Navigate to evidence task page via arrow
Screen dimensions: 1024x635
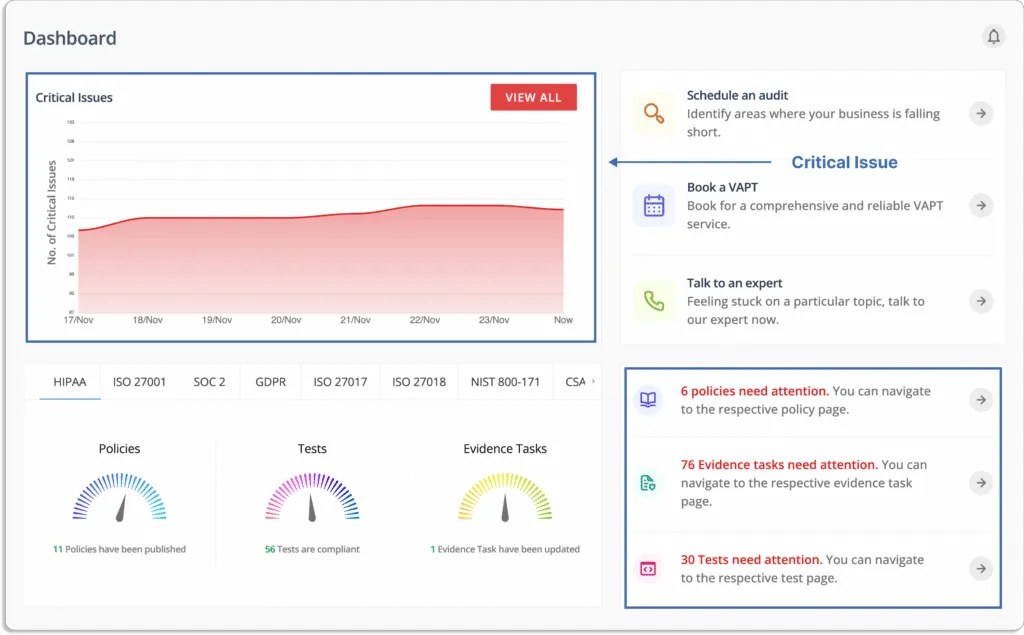tap(981, 483)
